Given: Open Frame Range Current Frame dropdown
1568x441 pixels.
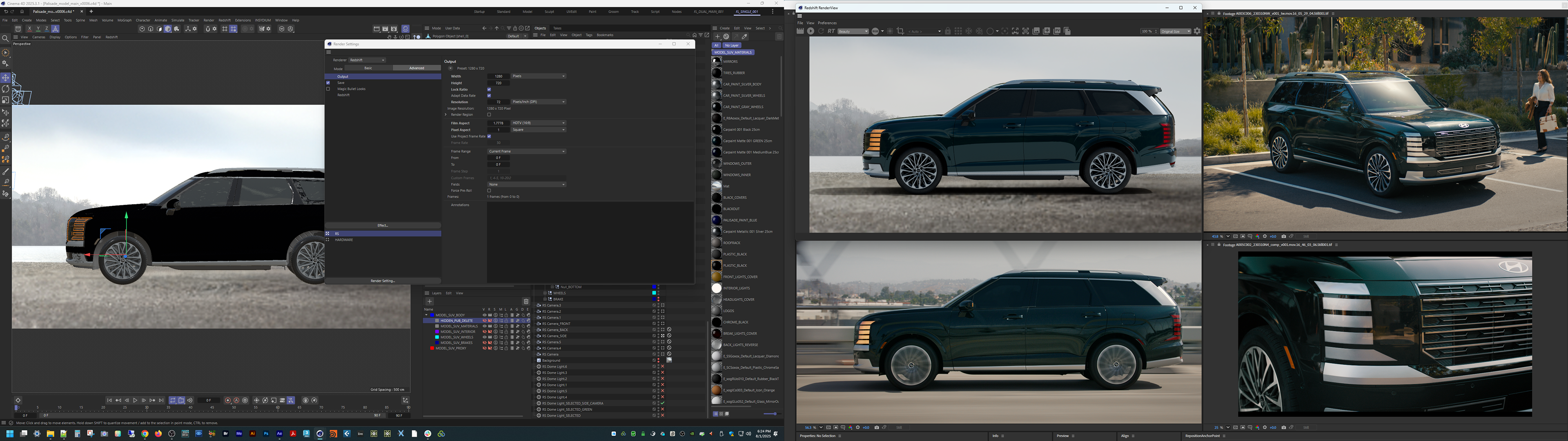Looking at the screenshot, I should coord(526,151).
